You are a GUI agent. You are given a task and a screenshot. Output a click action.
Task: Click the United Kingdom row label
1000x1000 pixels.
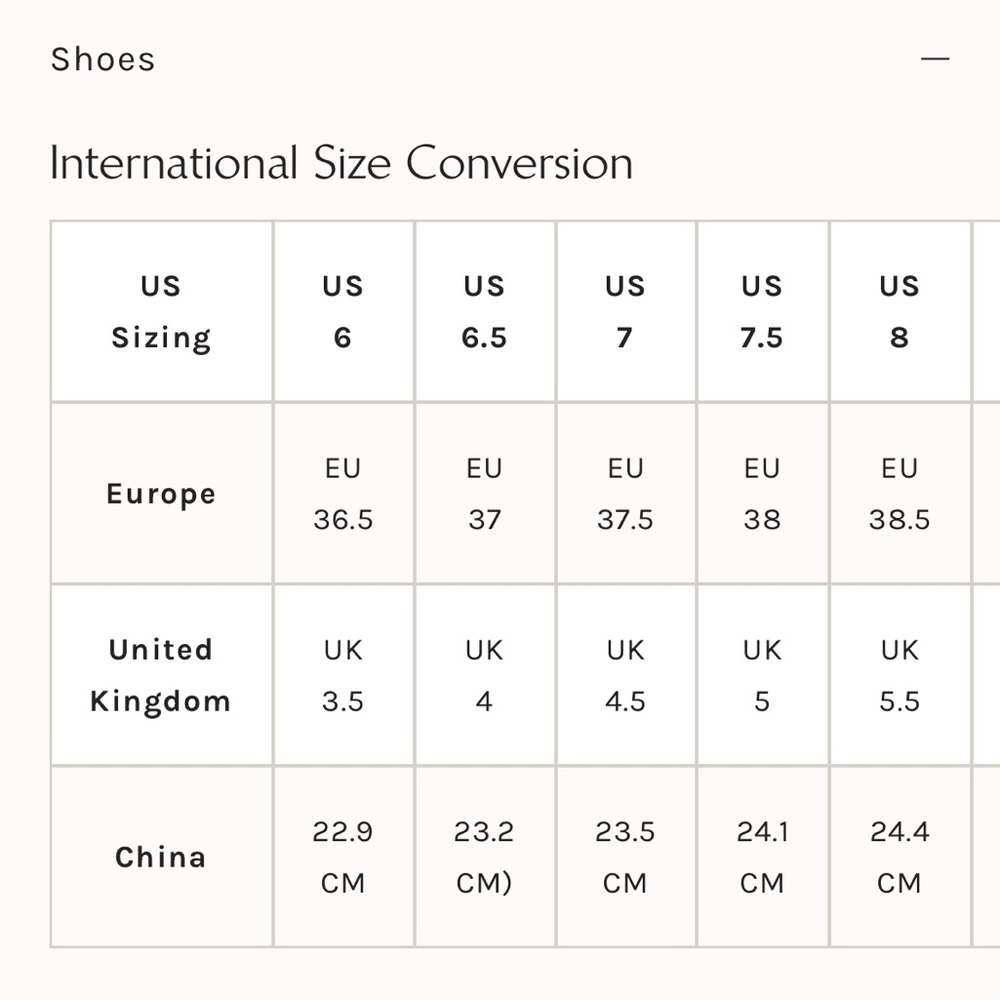click(x=161, y=675)
